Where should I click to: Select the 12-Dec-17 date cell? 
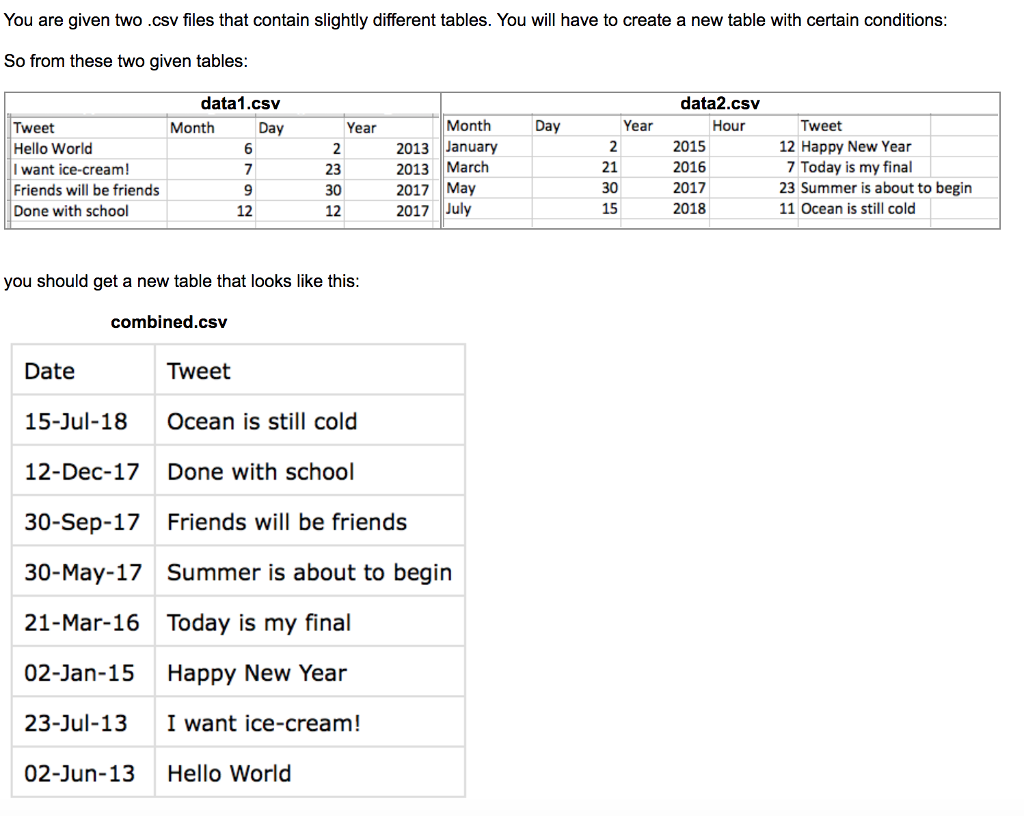83,471
